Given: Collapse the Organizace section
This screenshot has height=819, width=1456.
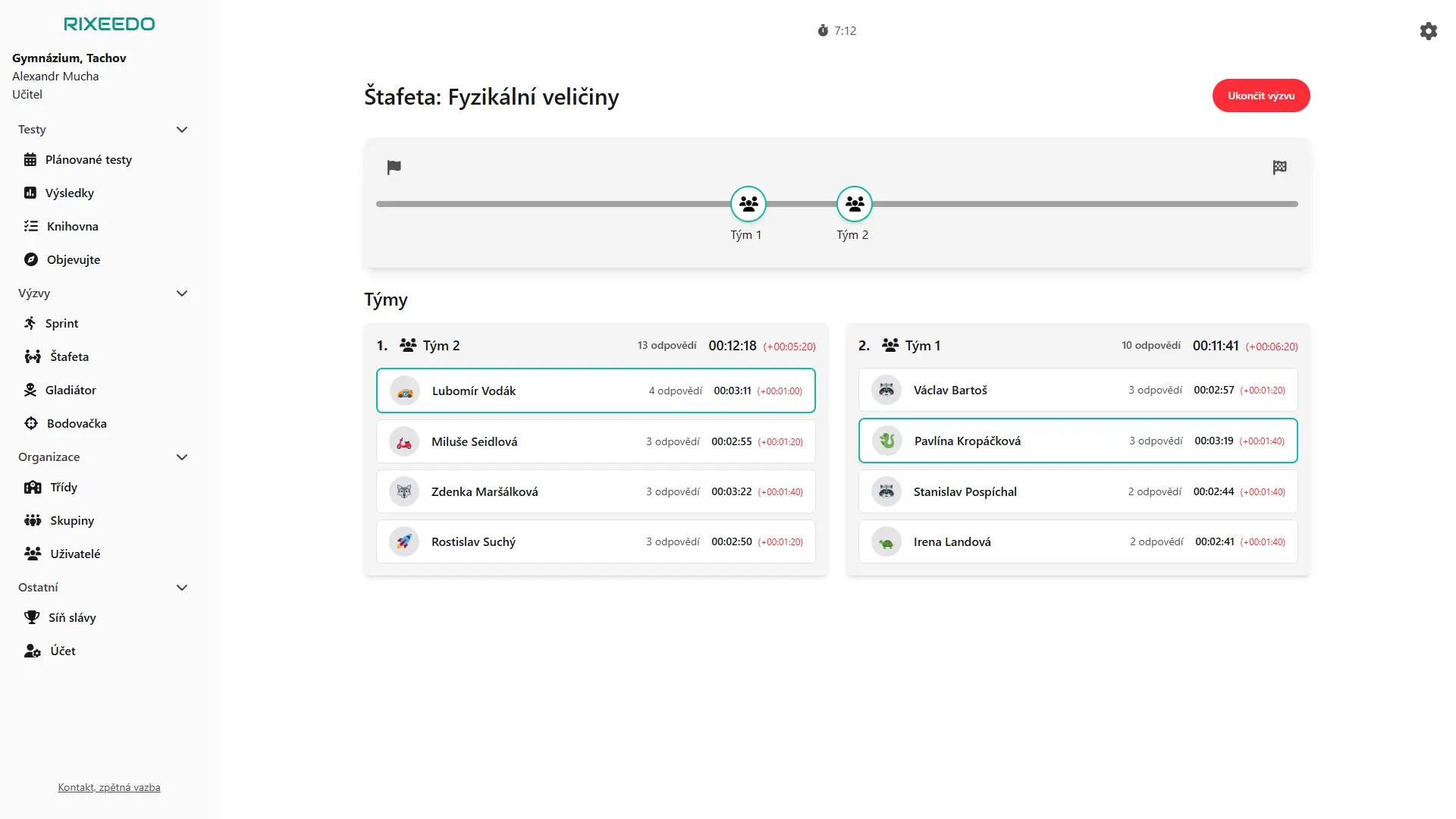Looking at the screenshot, I should tap(182, 457).
